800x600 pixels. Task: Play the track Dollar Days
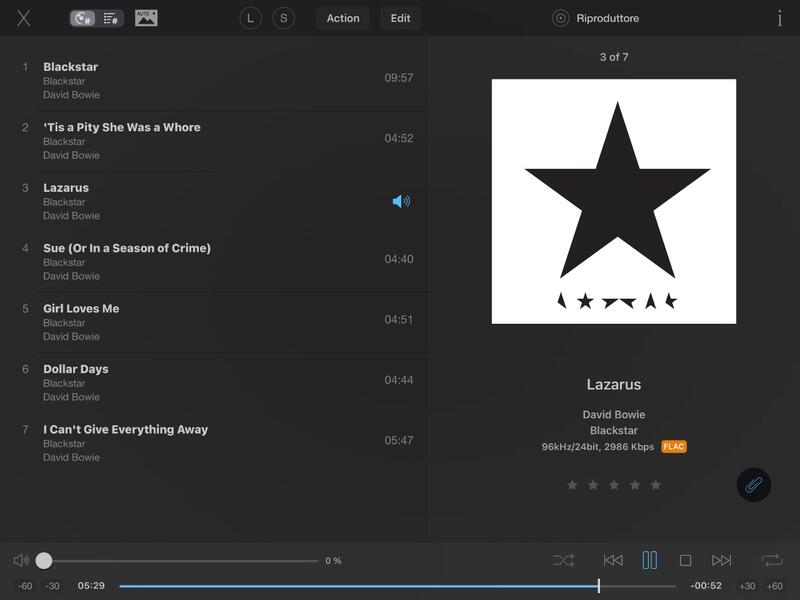click(76, 369)
